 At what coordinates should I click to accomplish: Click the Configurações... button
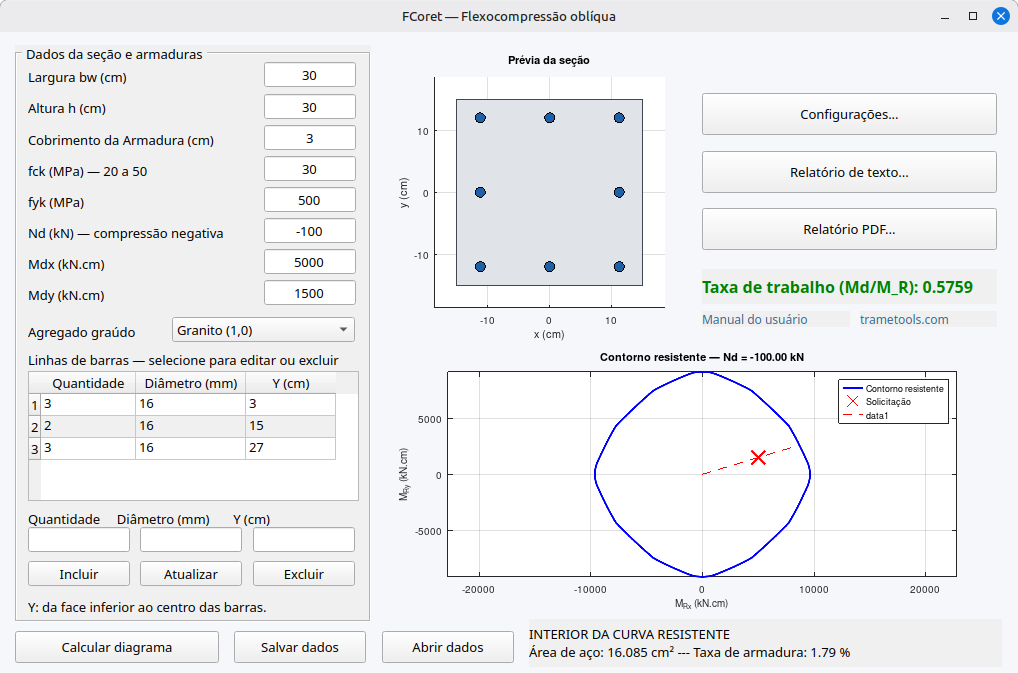pos(849,114)
